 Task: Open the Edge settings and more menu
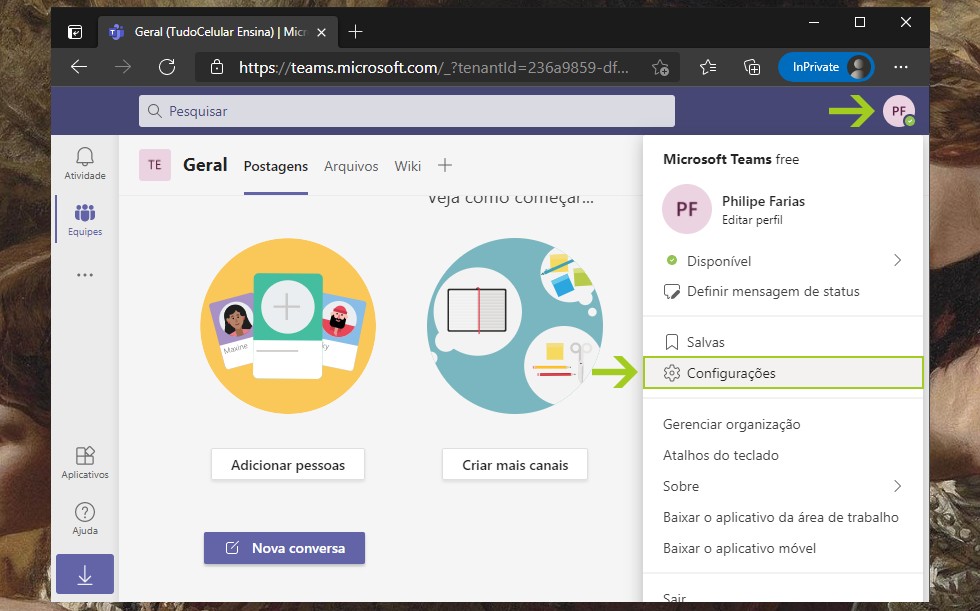coord(900,67)
